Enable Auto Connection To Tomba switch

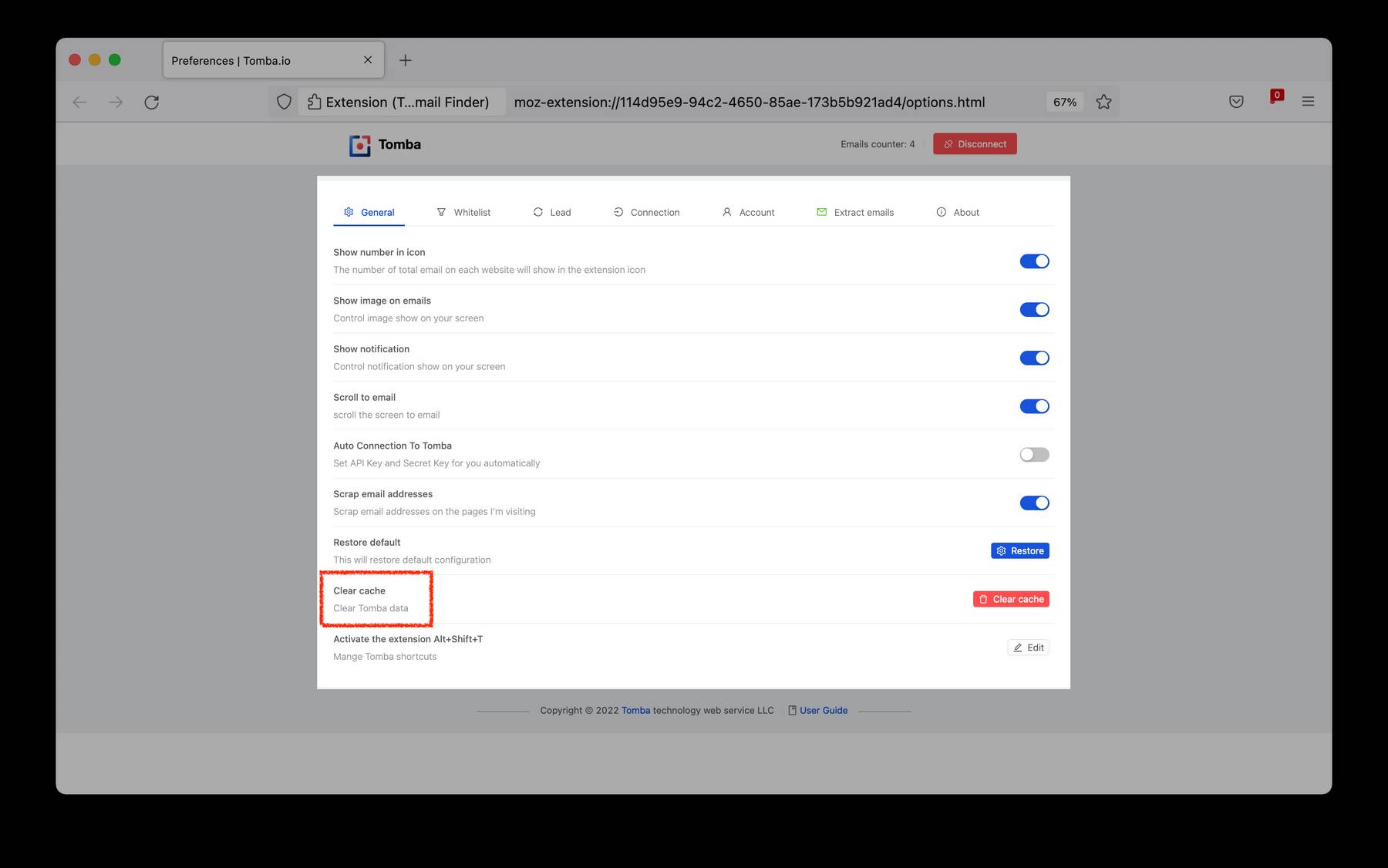point(1034,455)
